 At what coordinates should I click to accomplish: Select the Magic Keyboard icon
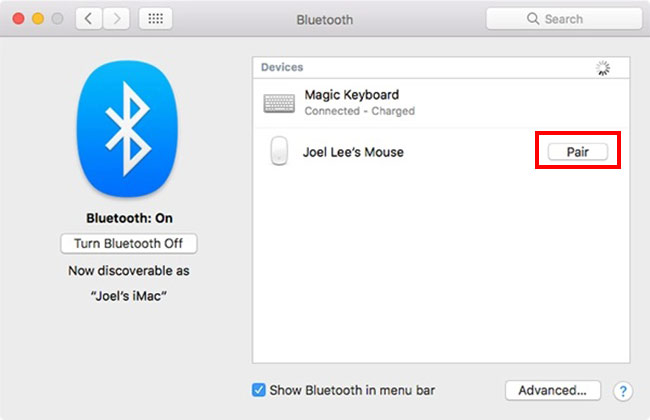pos(279,103)
